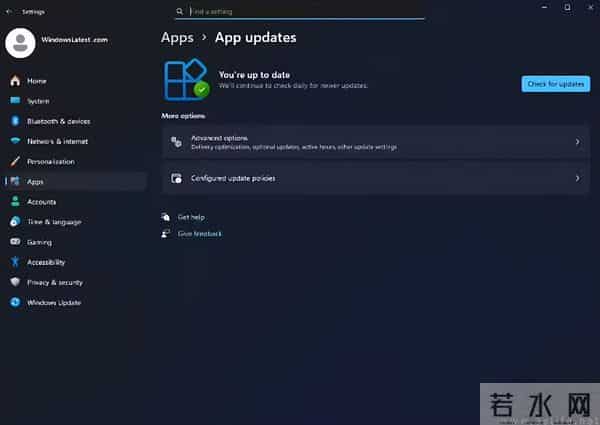Viewport: 600px width, 425px height.
Task: Open the Get help link
Action: point(191,217)
